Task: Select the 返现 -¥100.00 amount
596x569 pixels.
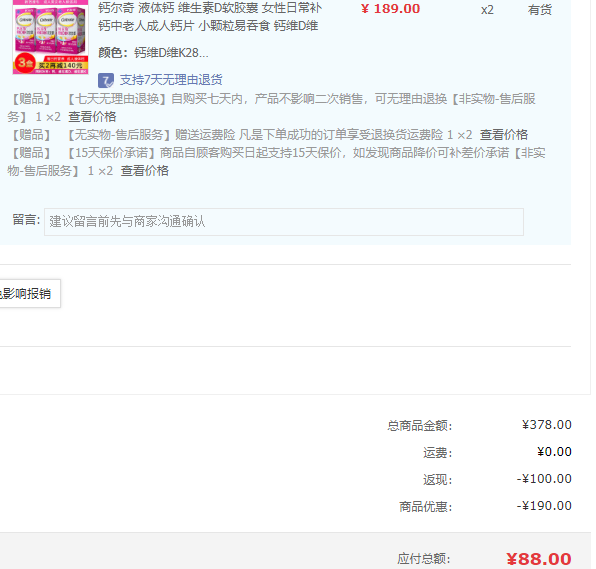Action: click(x=544, y=479)
